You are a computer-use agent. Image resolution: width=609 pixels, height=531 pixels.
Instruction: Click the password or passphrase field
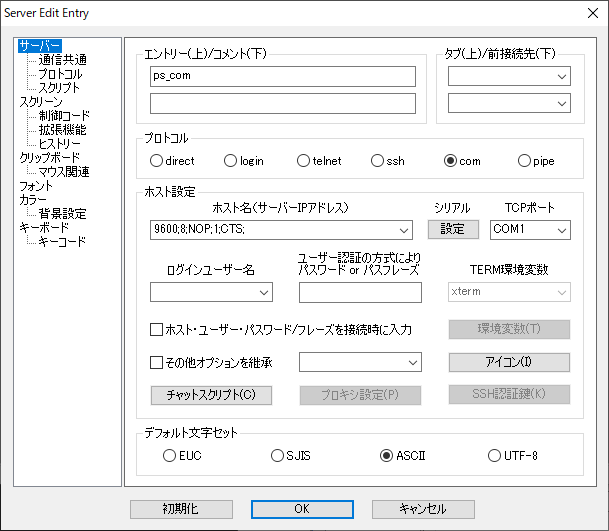point(360,292)
